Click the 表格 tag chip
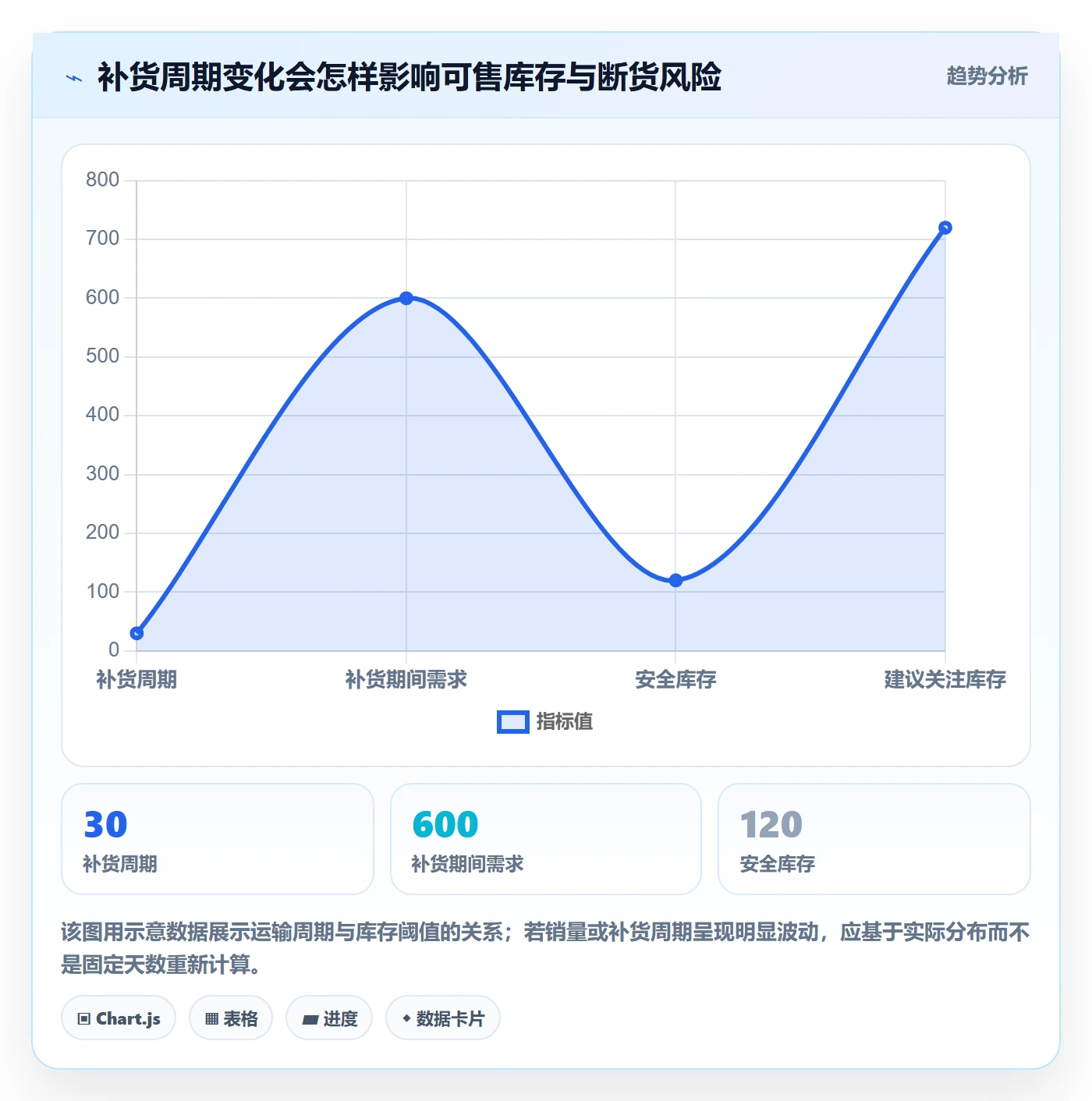This screenshot has width=1092, height=1101. (231, 1018)
